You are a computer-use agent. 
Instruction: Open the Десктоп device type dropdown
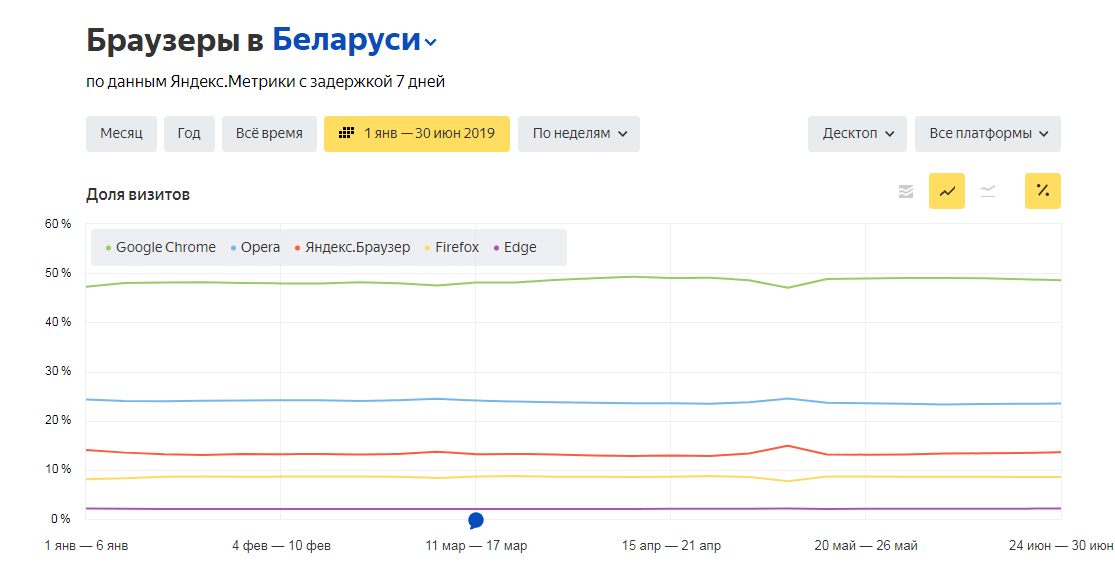(x=857, y=134)
